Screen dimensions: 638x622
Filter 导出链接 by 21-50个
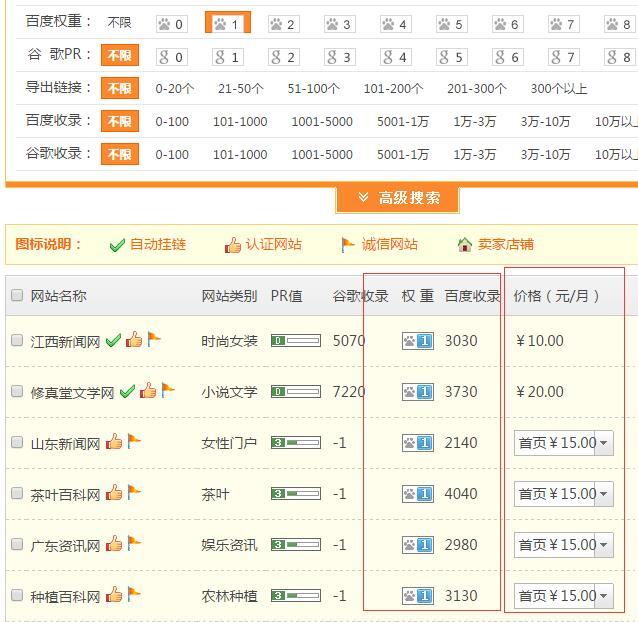[x=240, y=89]
